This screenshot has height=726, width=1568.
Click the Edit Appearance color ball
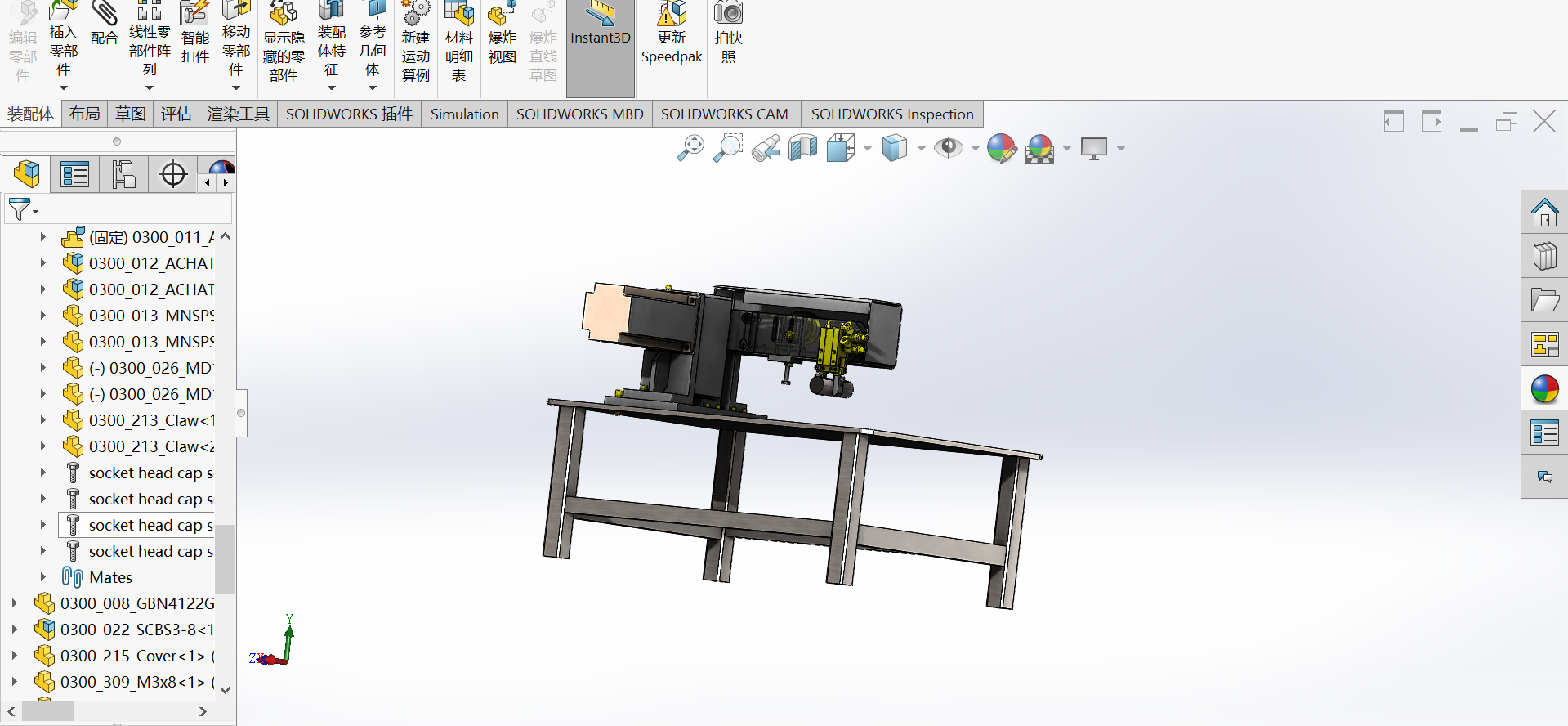pos(1001,148)
